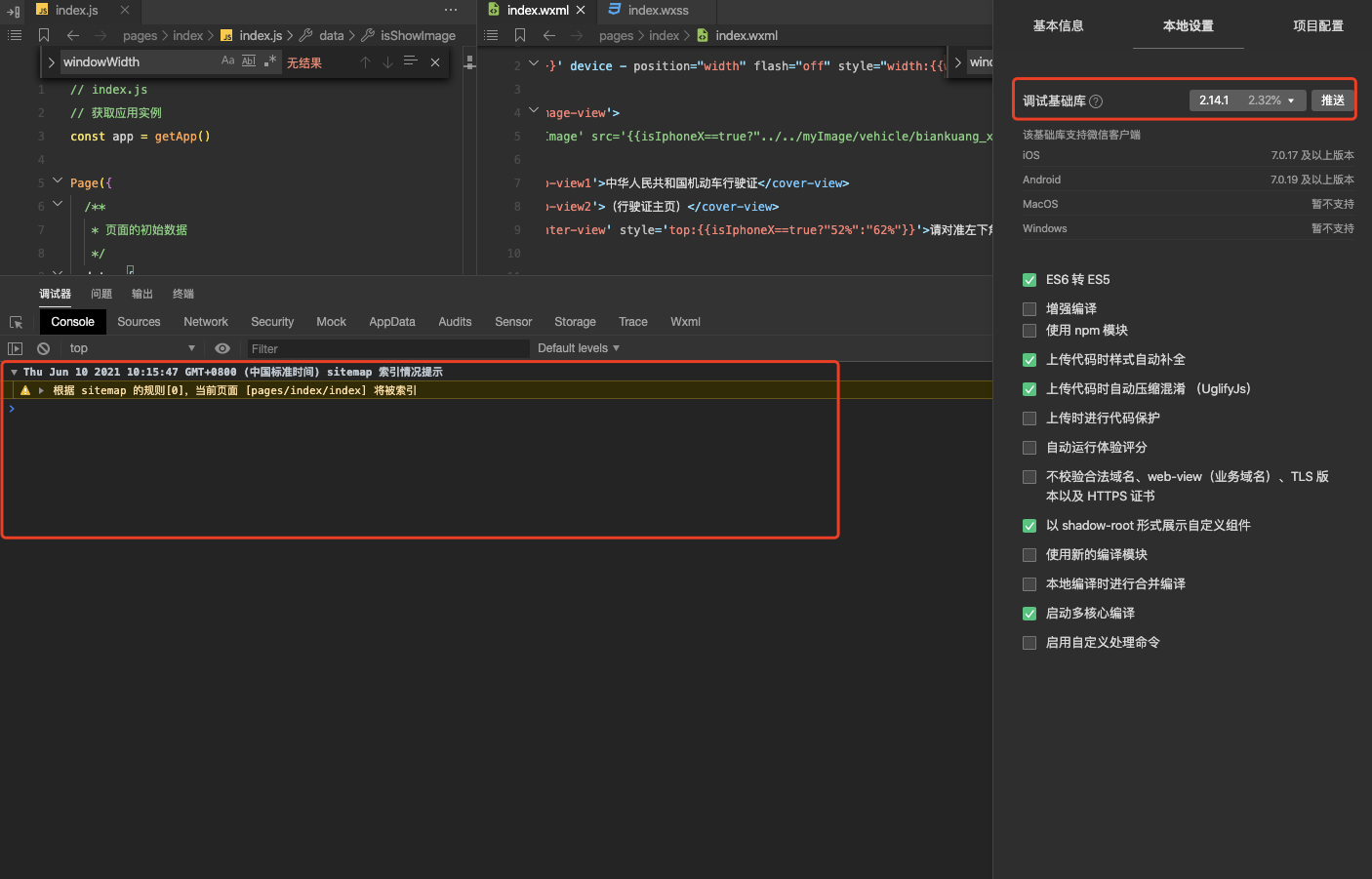Click the 推送 button
The width and height of the screenshot is (1372, 879).
(1333, 100)
